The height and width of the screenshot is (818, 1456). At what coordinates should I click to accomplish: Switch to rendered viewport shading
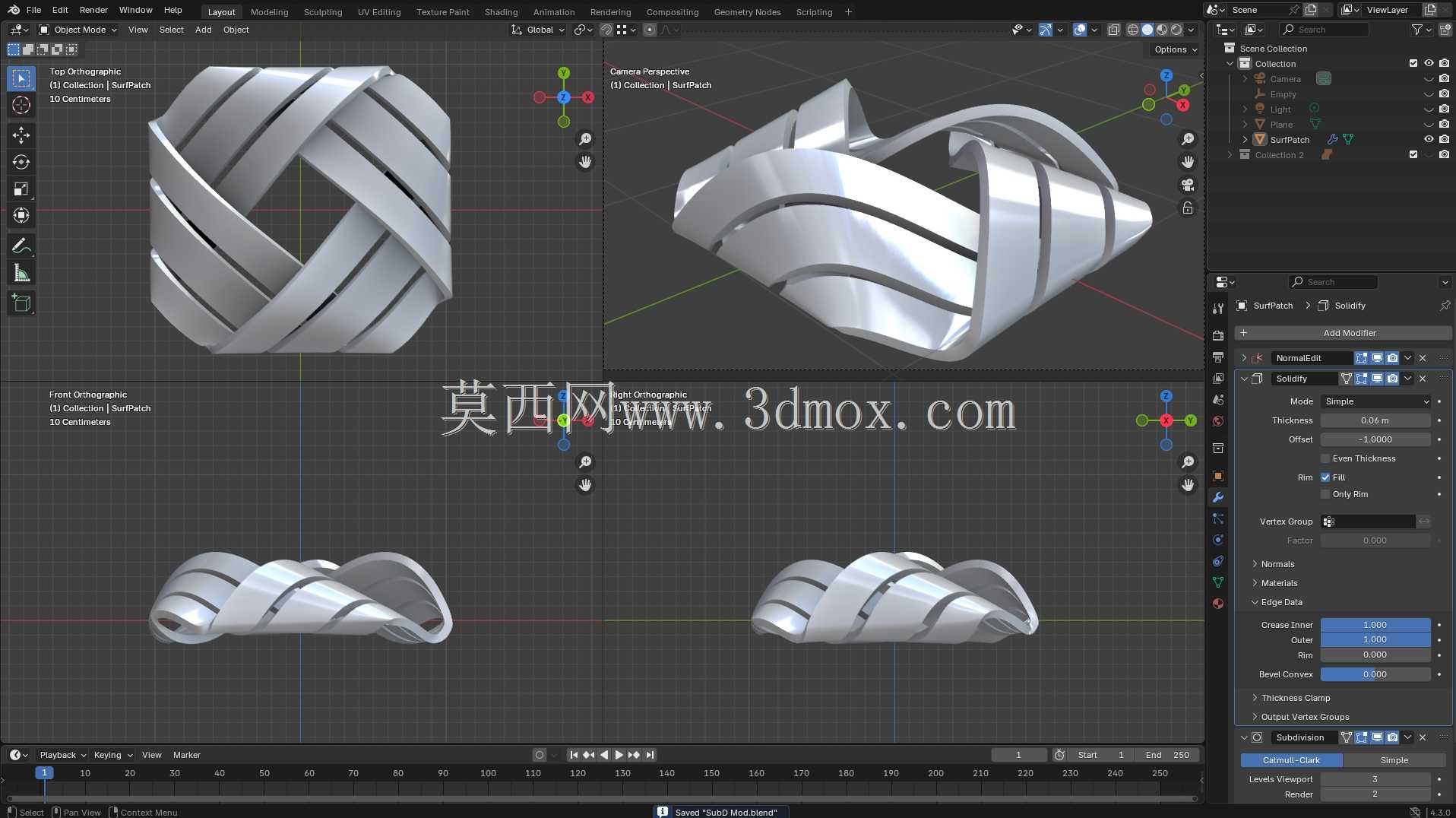1176,30
